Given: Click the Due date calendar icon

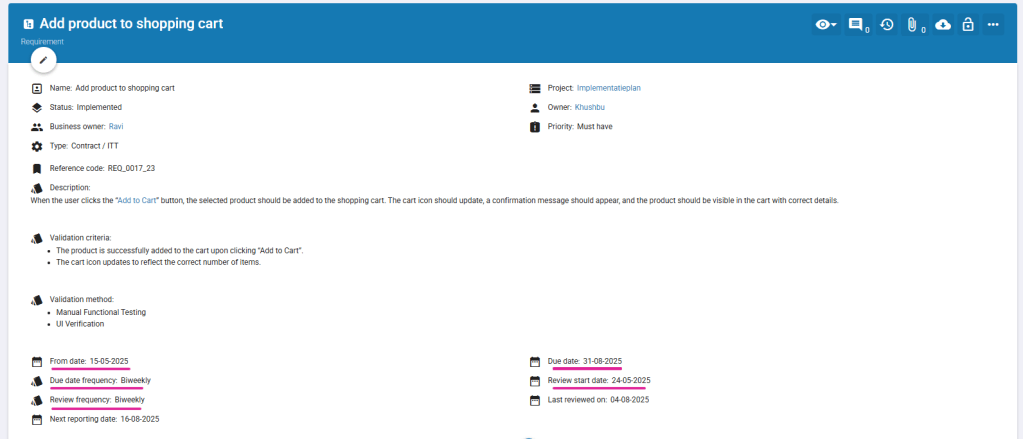Looking at the screenshot, I should click(x=535, y=361).
